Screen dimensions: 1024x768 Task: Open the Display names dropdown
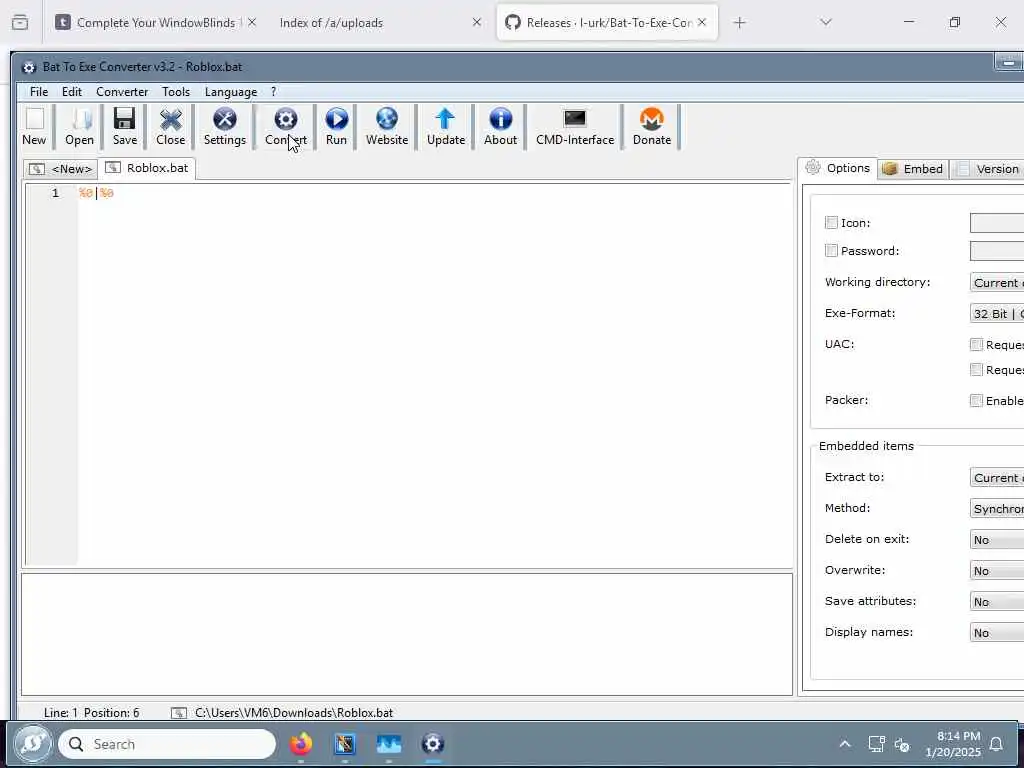point(997,632)
